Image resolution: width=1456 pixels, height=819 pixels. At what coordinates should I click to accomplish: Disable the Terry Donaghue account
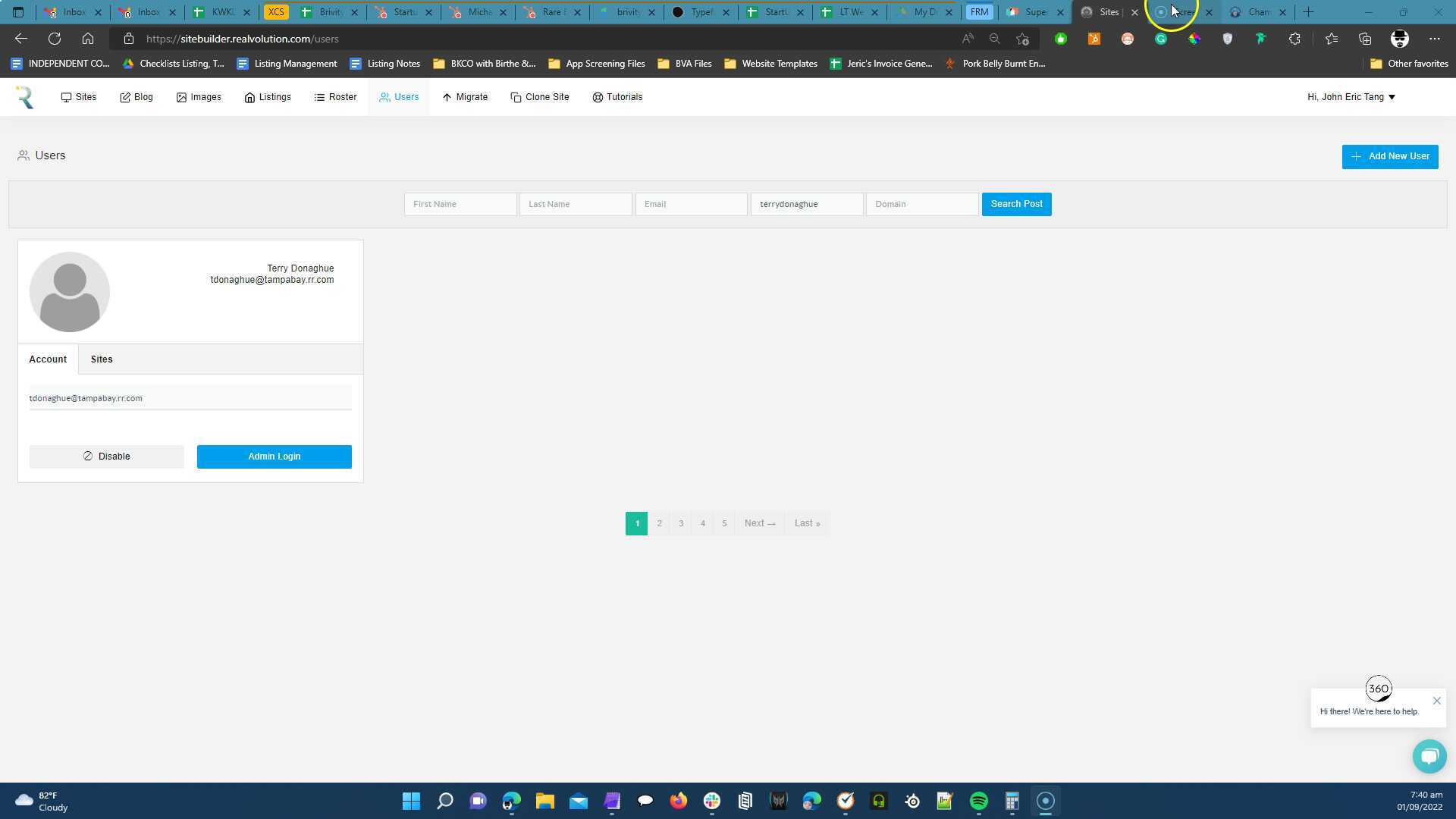click(x=106, y=456)
